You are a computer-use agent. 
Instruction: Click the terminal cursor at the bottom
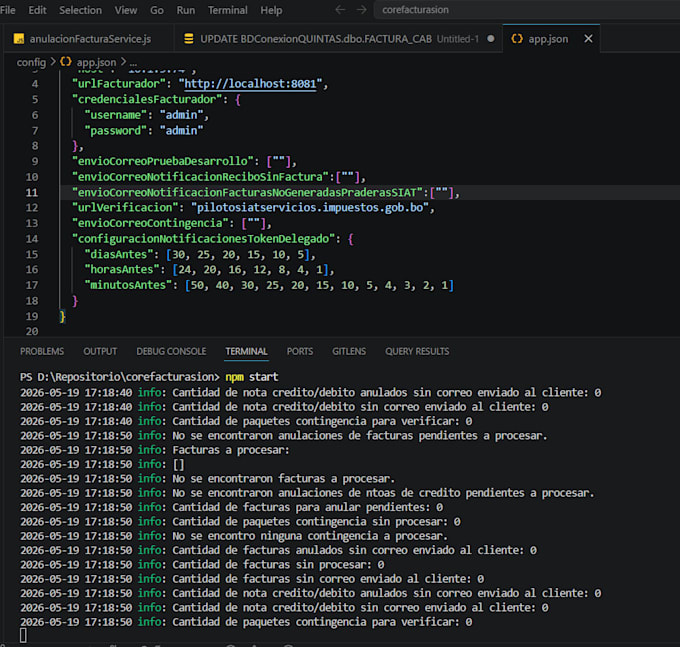tap(23, 636)
